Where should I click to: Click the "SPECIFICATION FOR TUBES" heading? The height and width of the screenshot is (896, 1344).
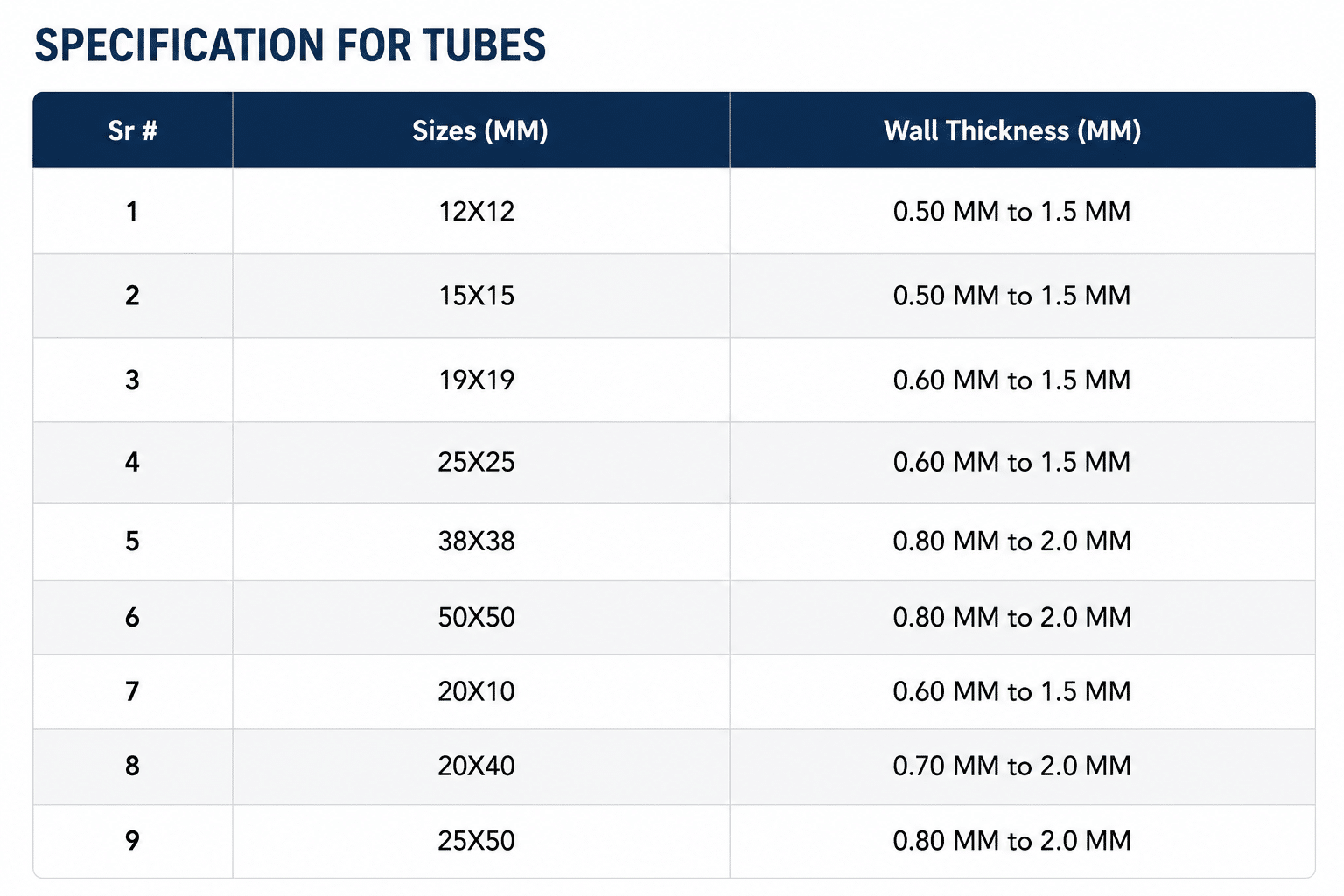click(x=290, y=45)
